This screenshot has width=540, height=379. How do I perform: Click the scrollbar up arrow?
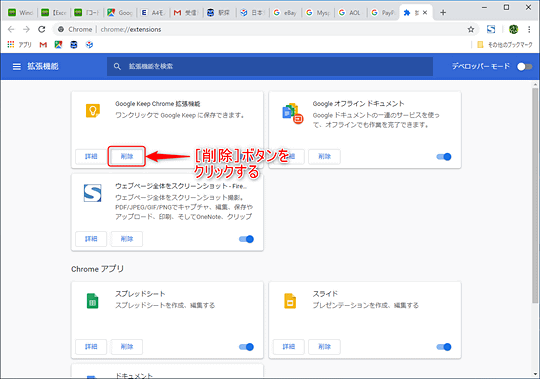536,84
